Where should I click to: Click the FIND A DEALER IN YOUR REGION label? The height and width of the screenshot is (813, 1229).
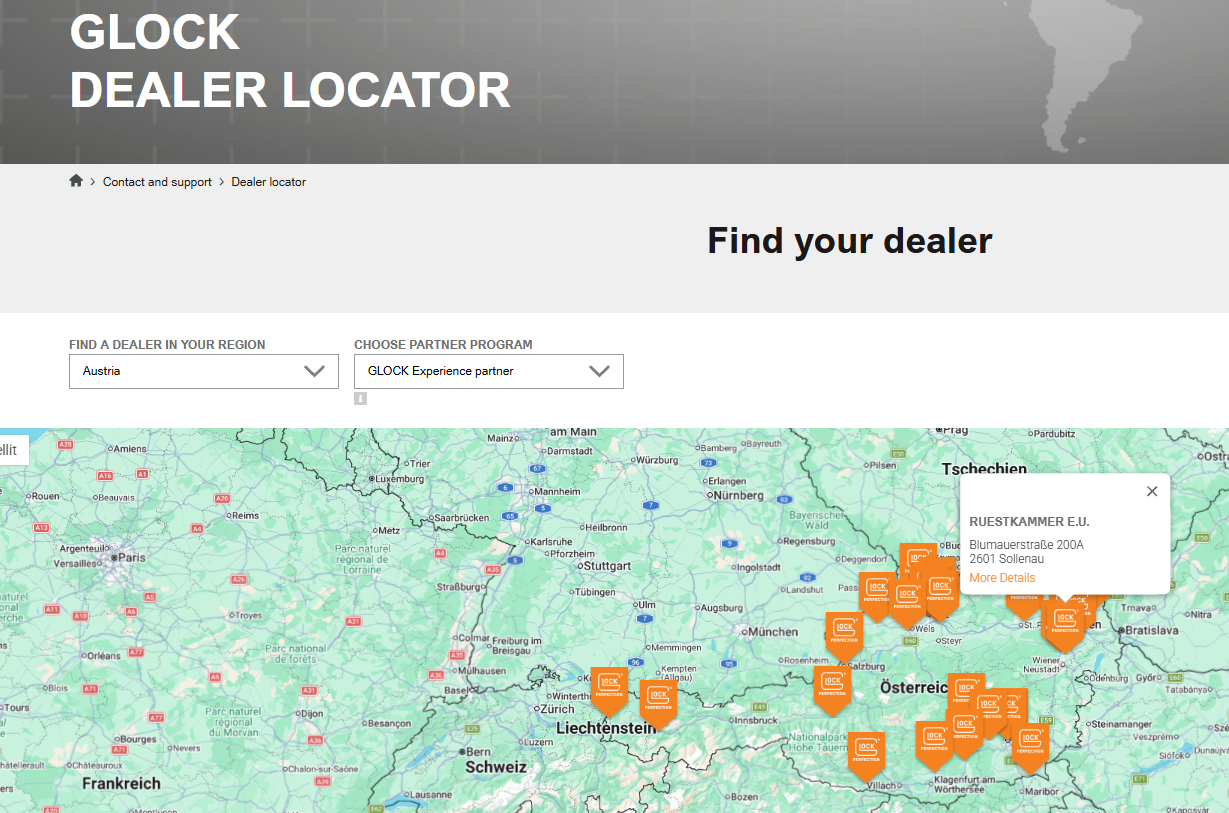pyautogui.click(x=167, y=345)
